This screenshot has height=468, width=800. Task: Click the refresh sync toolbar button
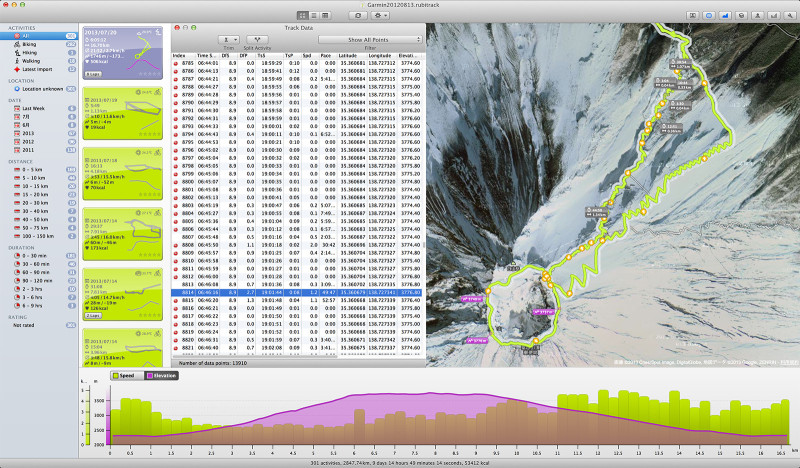point(358,17)
